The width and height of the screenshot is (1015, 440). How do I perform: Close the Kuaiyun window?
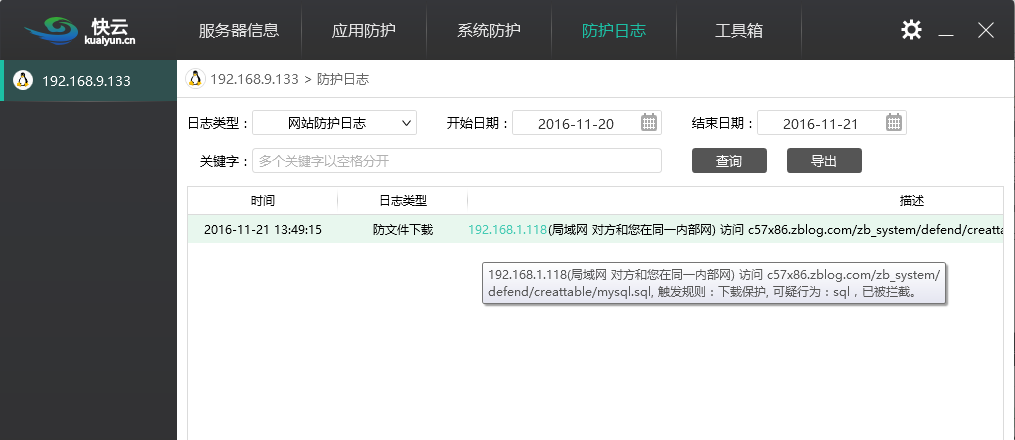[x=985, y=30]
